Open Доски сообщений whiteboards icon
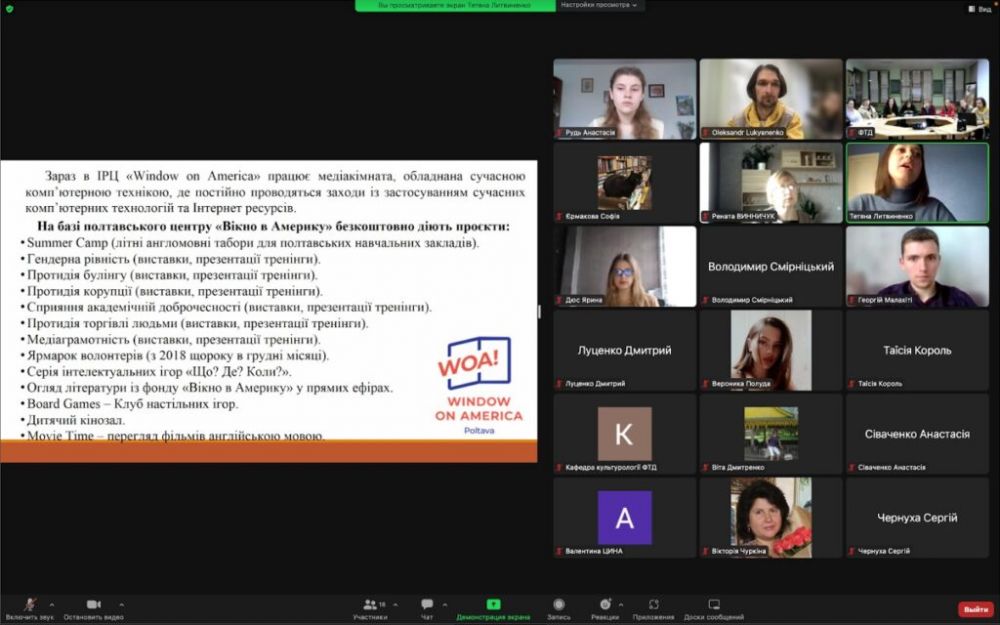1000x625 pixels. pyautogui.click(x=714, y=604)
